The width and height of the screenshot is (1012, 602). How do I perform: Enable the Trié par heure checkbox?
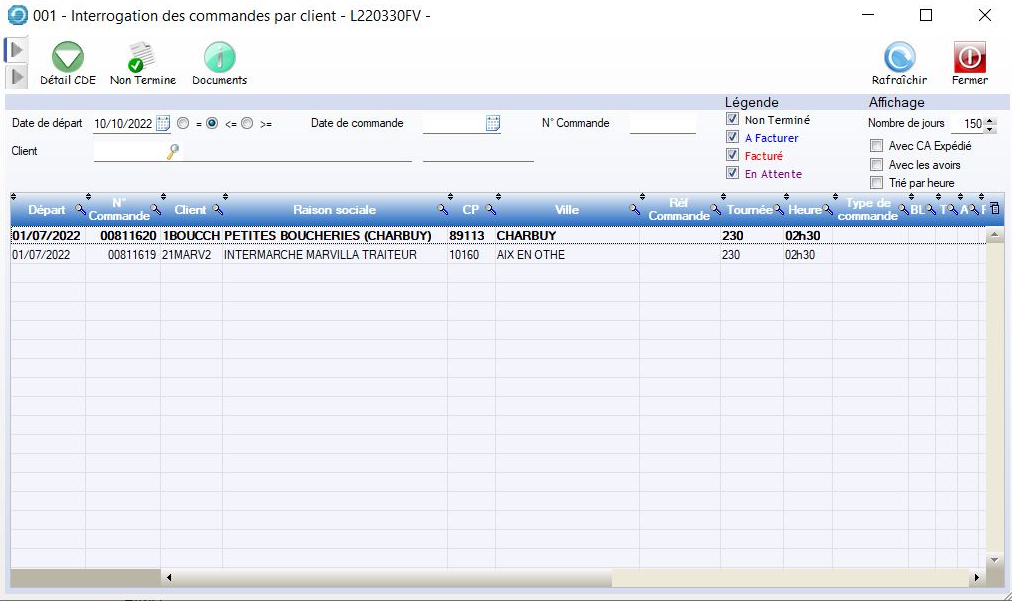tap(876, 183)
